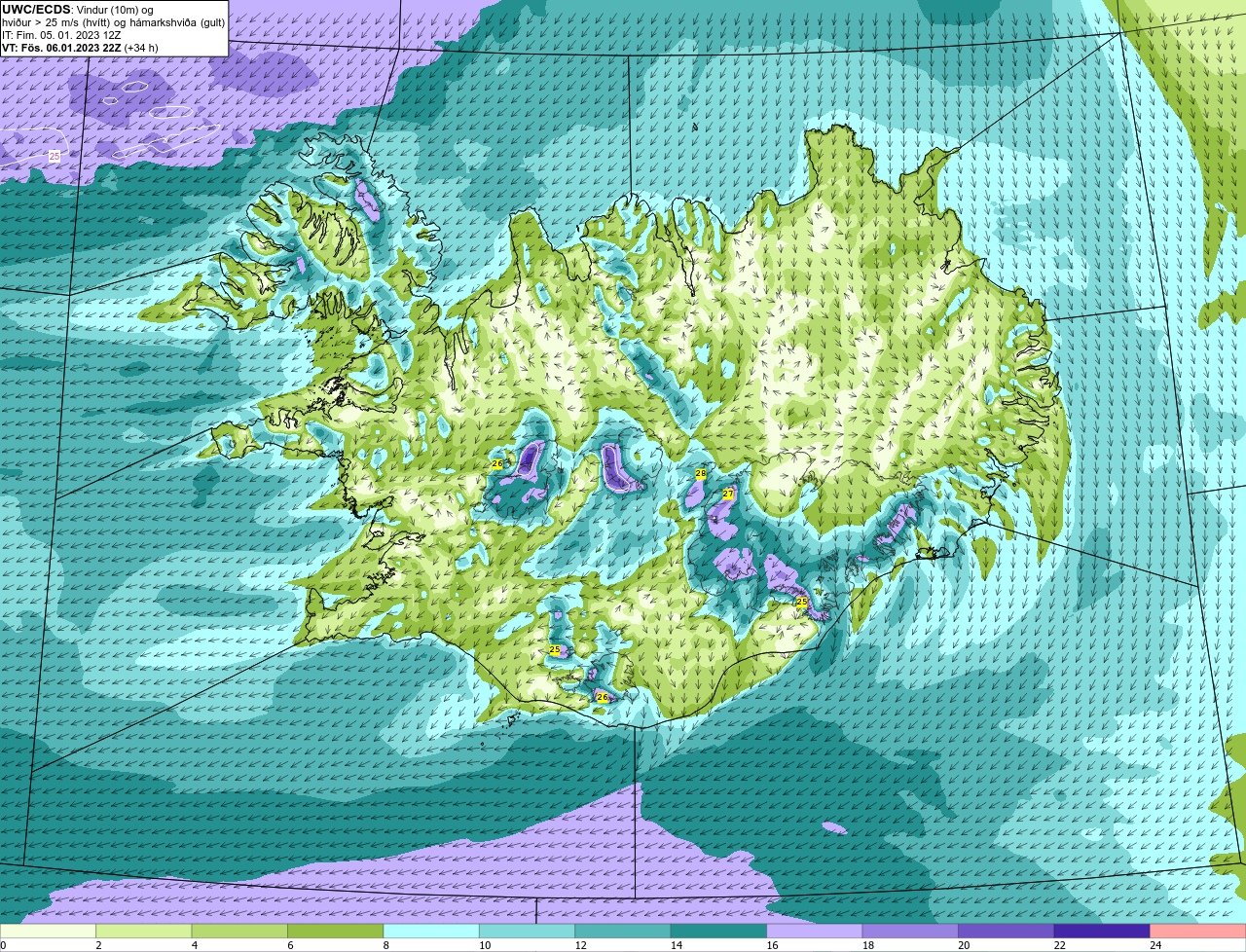Click the 'IT: Fim. 05. 01. 2023 12Z' line

click(61, 35)
